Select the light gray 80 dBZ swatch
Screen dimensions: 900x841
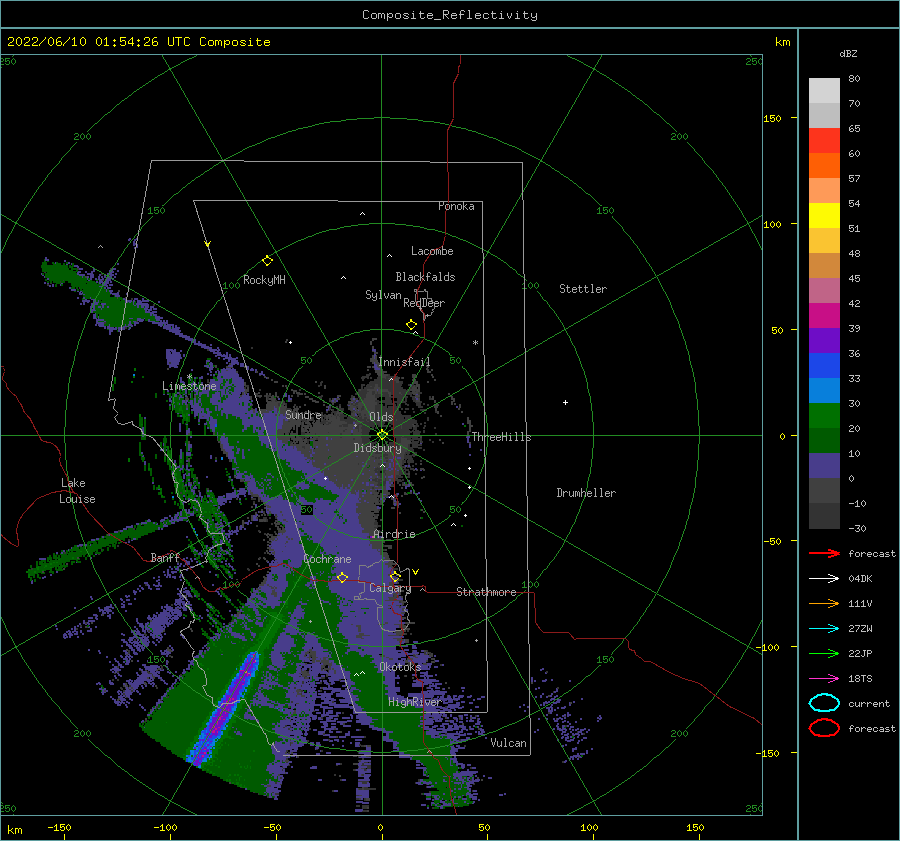pos(824,90)
